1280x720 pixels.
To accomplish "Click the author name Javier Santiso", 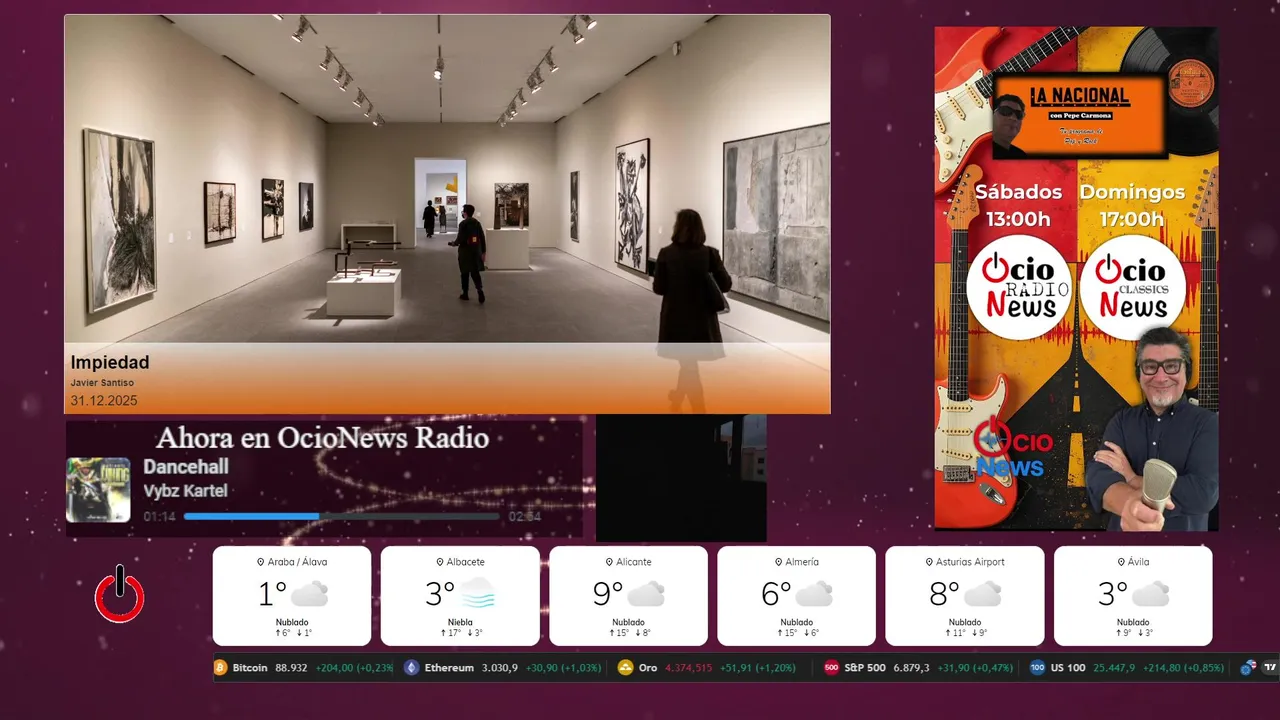I will tap(102, 383).
